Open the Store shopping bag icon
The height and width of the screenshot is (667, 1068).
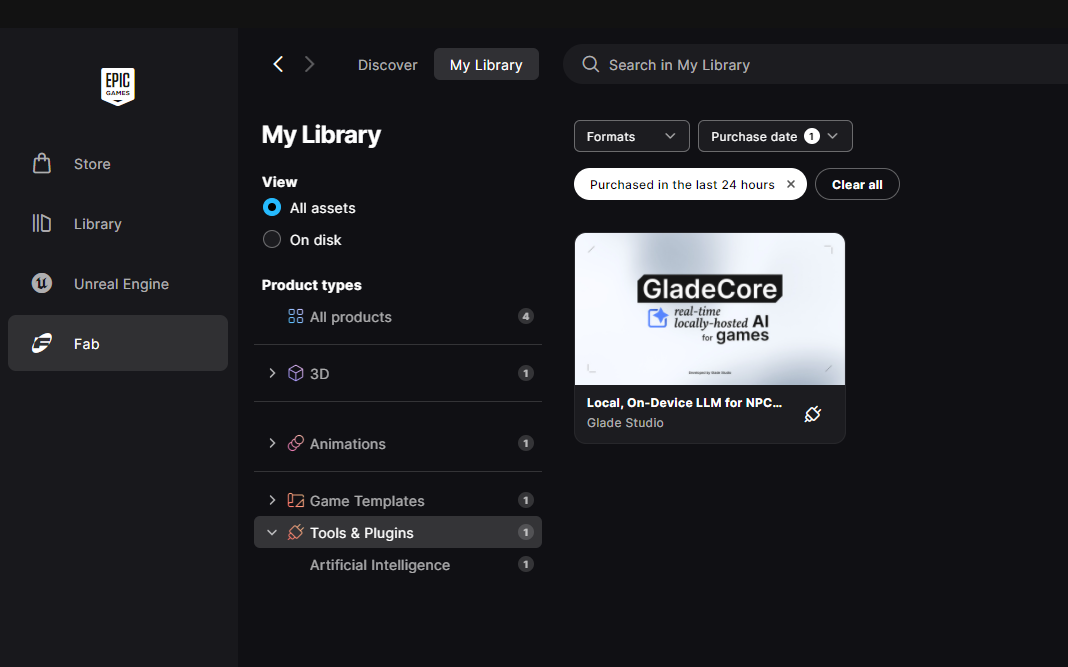42,164
